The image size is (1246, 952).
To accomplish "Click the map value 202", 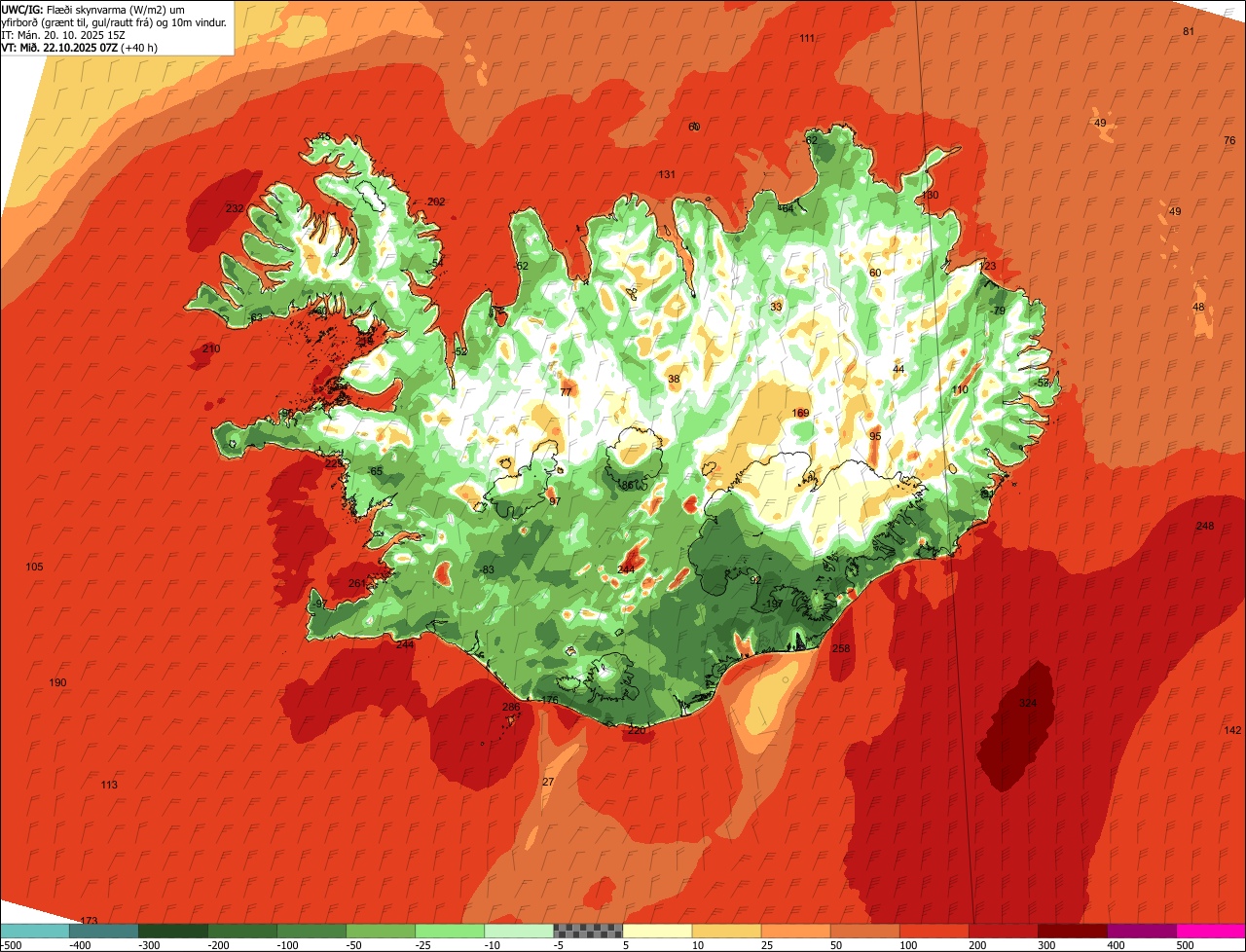I will point(436,202).
